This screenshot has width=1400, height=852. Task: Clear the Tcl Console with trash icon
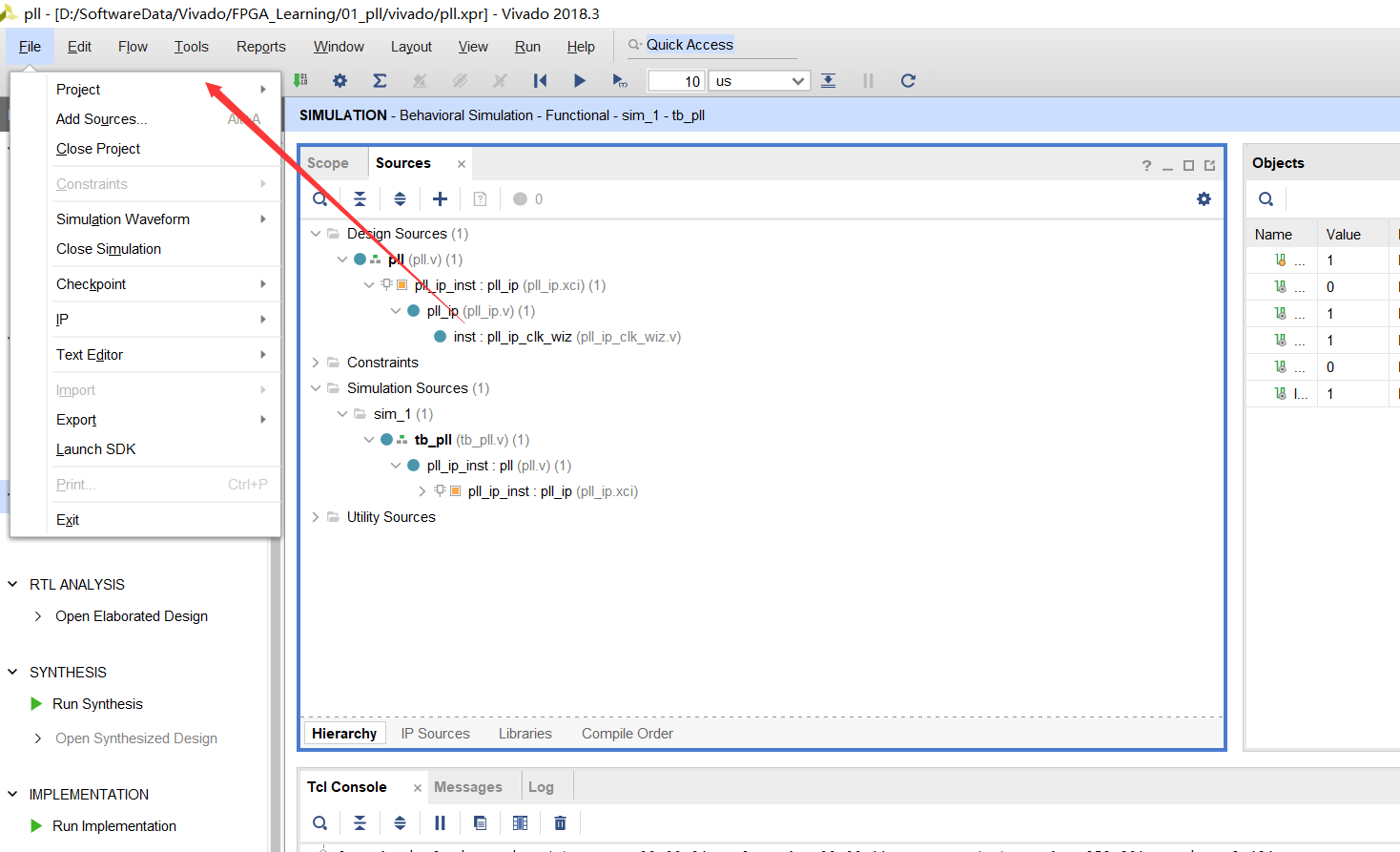[x=560, y=822]
